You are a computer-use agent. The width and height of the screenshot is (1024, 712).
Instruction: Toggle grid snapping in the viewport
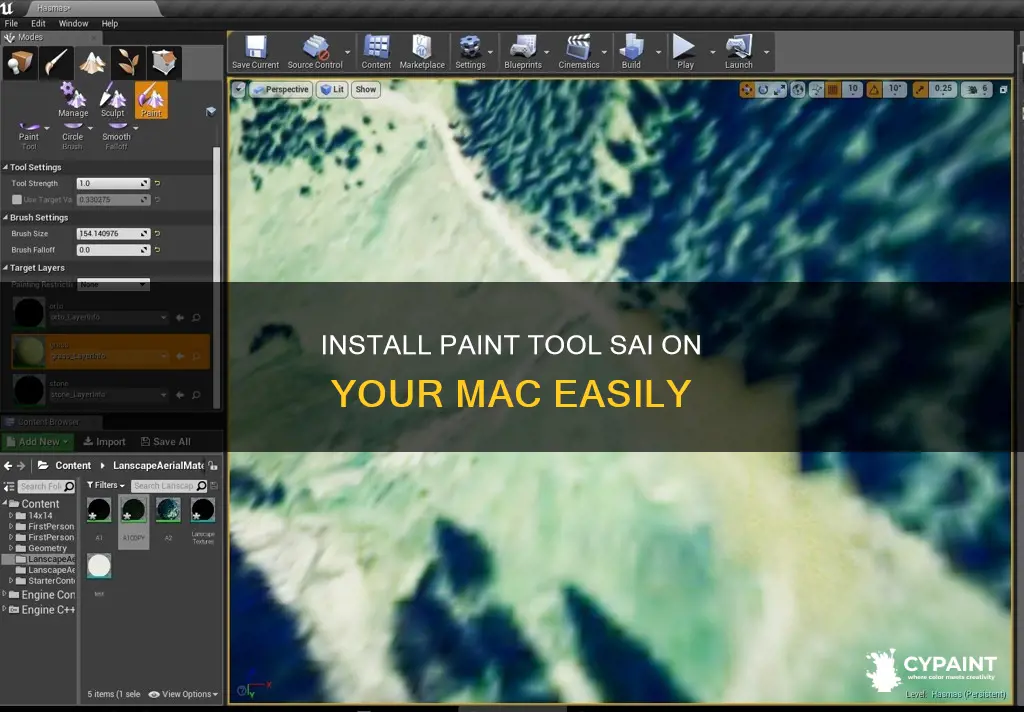point(833,90)
